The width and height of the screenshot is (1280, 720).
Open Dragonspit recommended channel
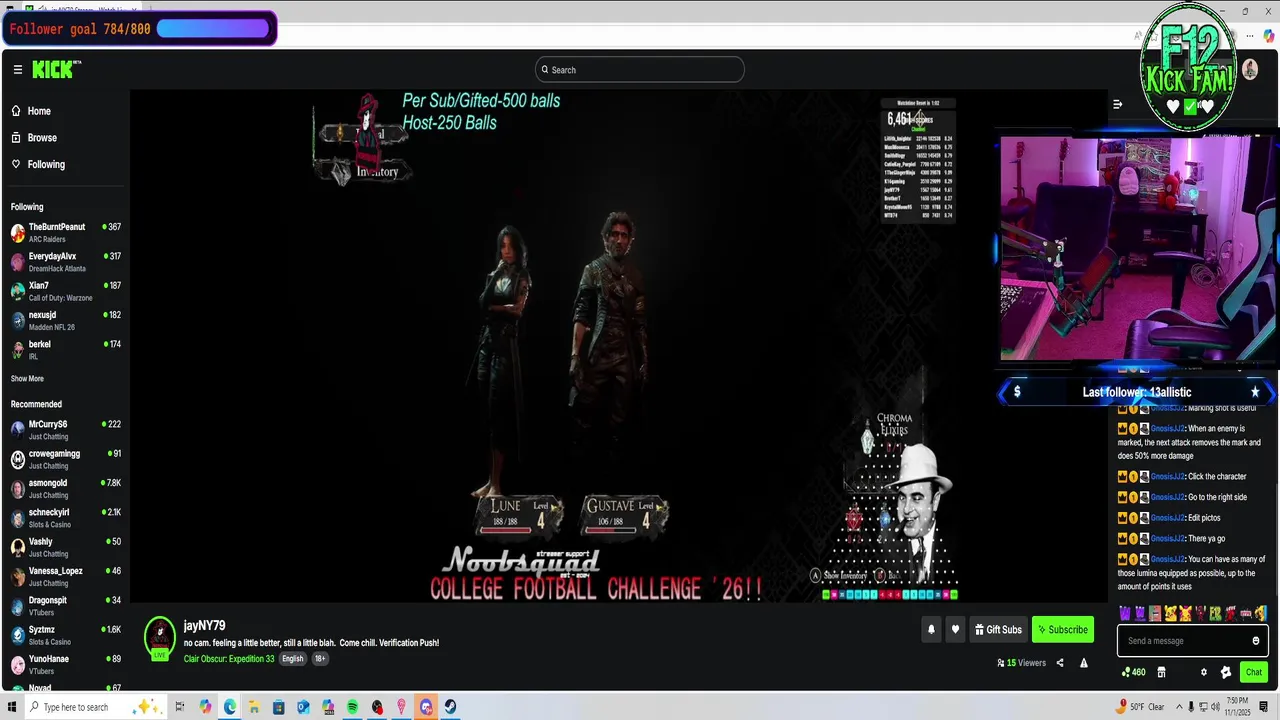pyautogui.click(x=65, y=605)
